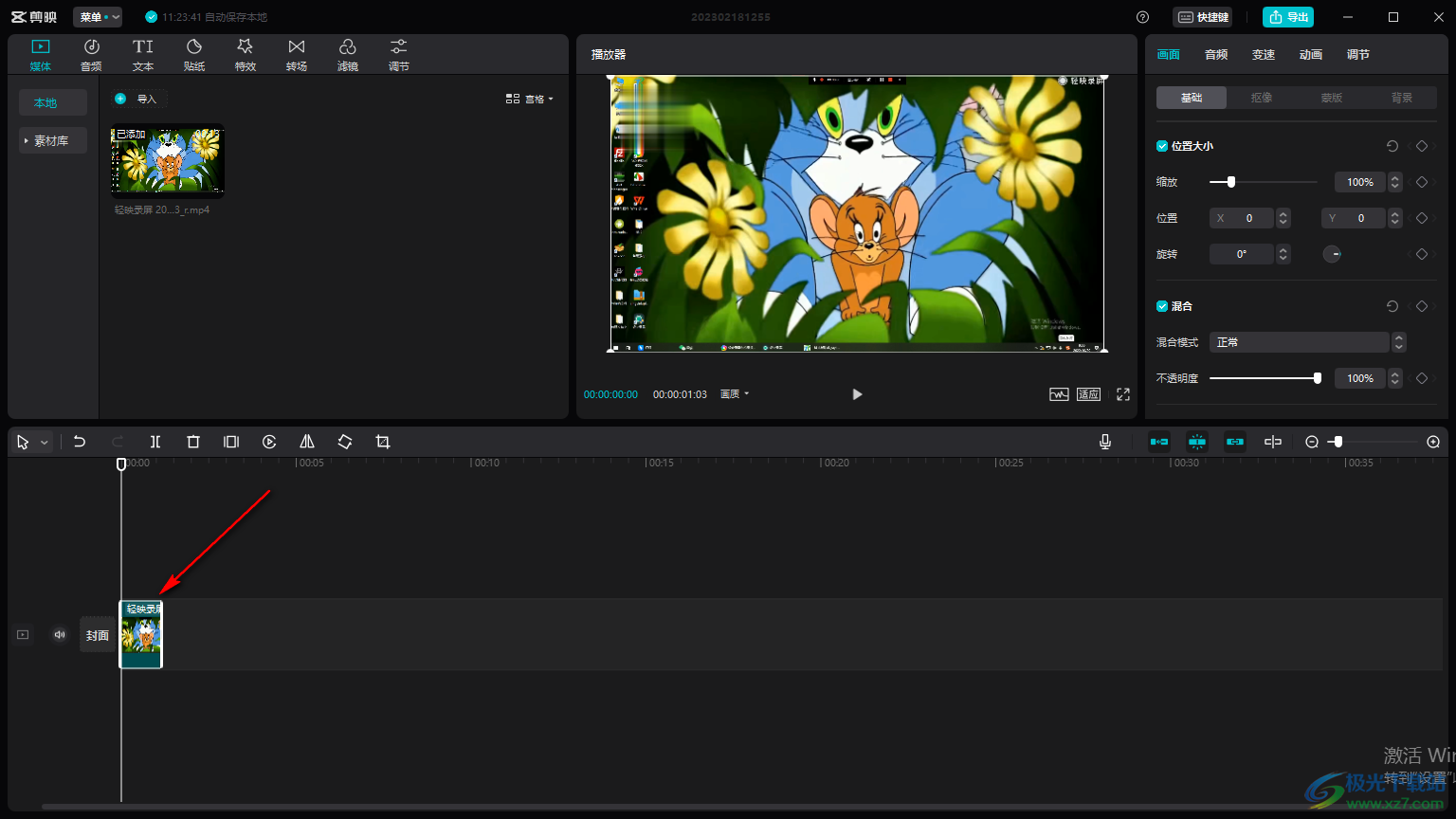This screenshot has width=1456, height=819.
Task: Reset the 位置大小 section with the revert icon
Action: (1392, 146)
